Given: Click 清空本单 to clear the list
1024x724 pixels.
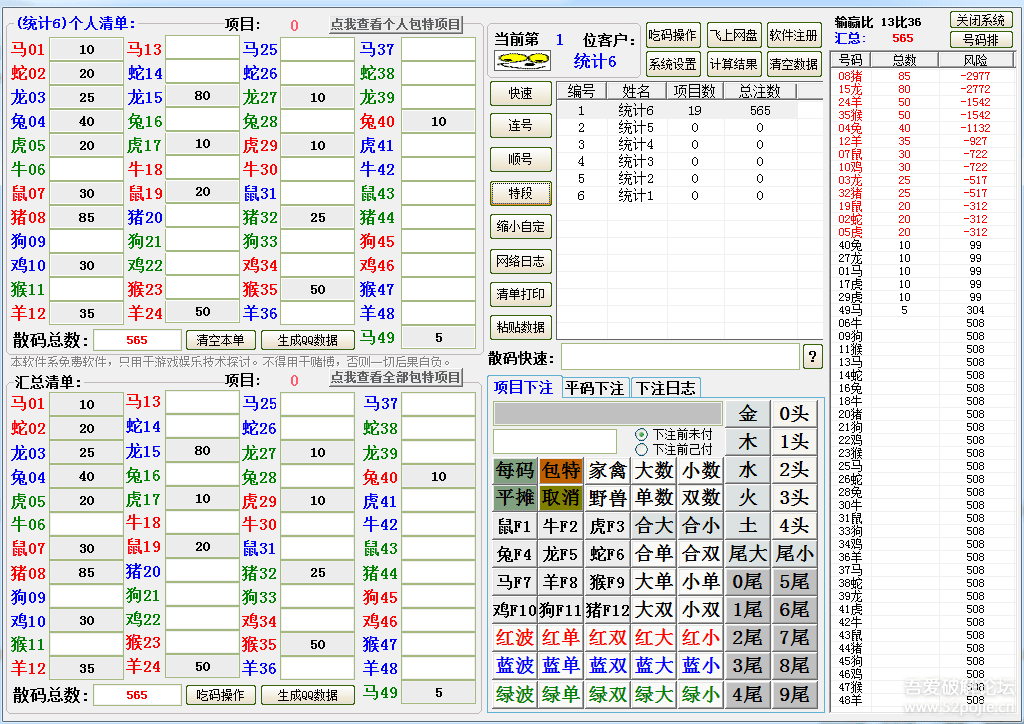Looking at the screenshot, I should [221, 340].
